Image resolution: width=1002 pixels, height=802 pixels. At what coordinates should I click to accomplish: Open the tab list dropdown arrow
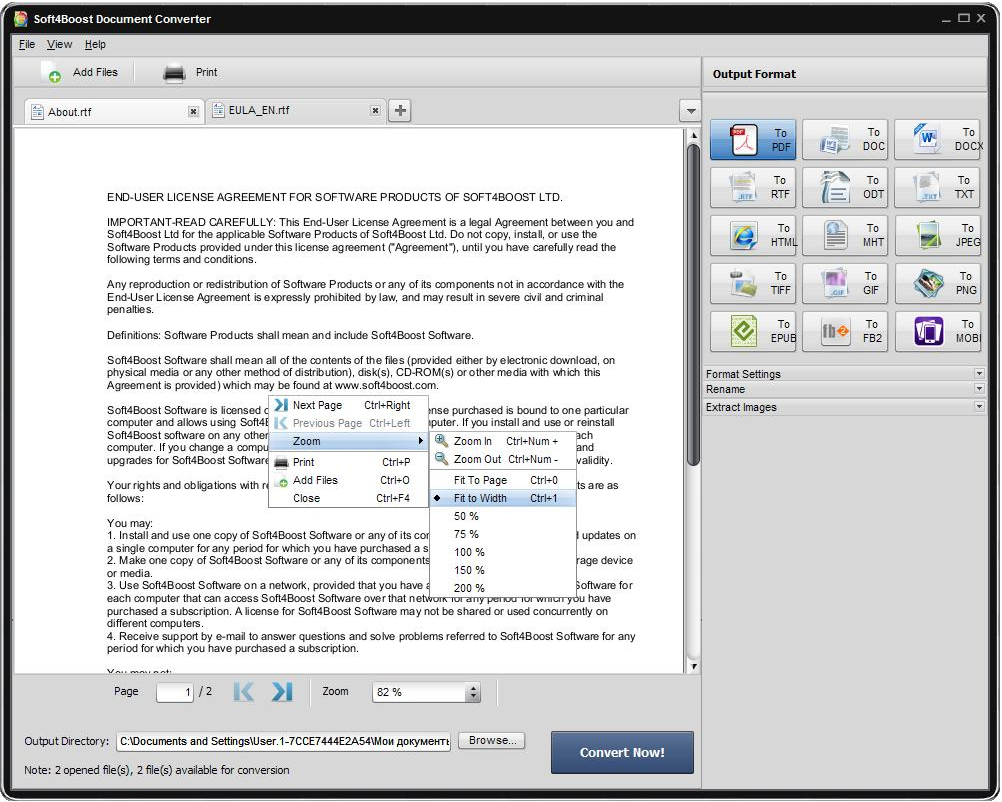[x=691, y=111]
